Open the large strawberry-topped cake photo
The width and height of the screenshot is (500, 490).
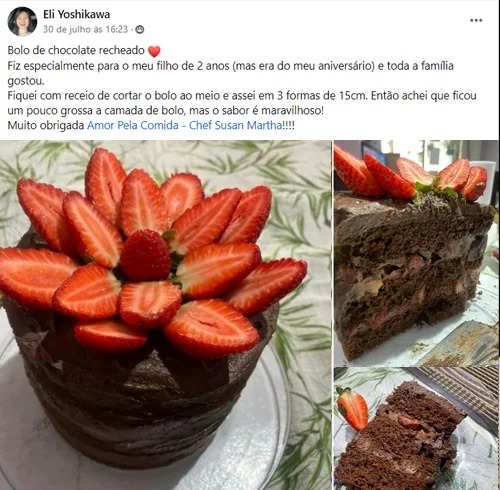click(166, 315)
